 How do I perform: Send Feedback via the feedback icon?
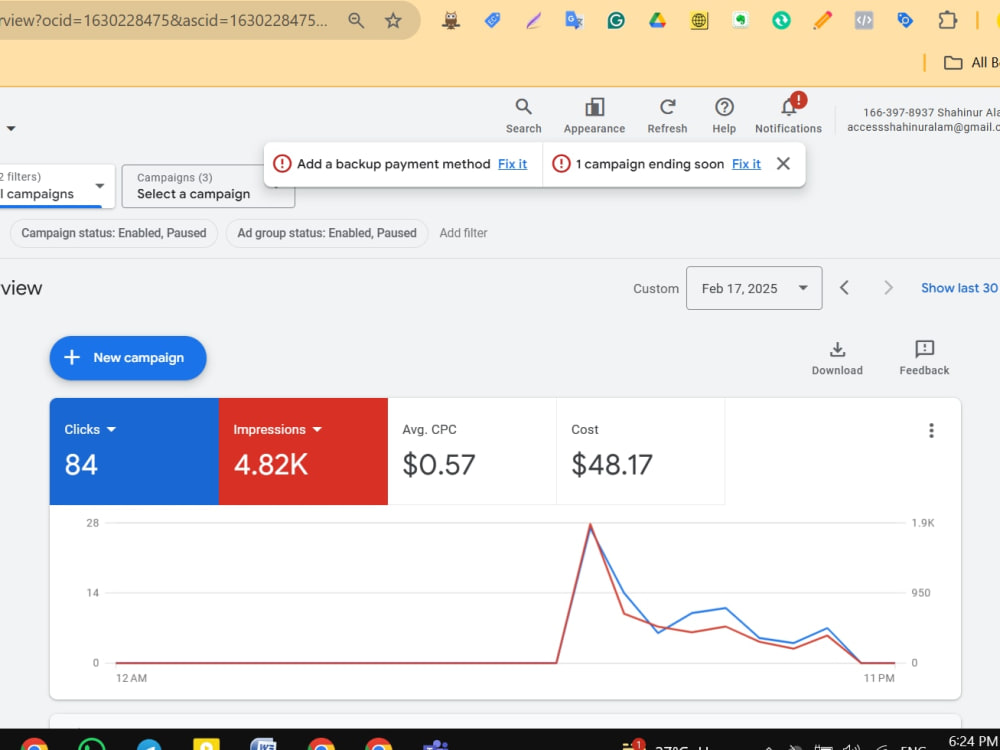click(924, 358)
